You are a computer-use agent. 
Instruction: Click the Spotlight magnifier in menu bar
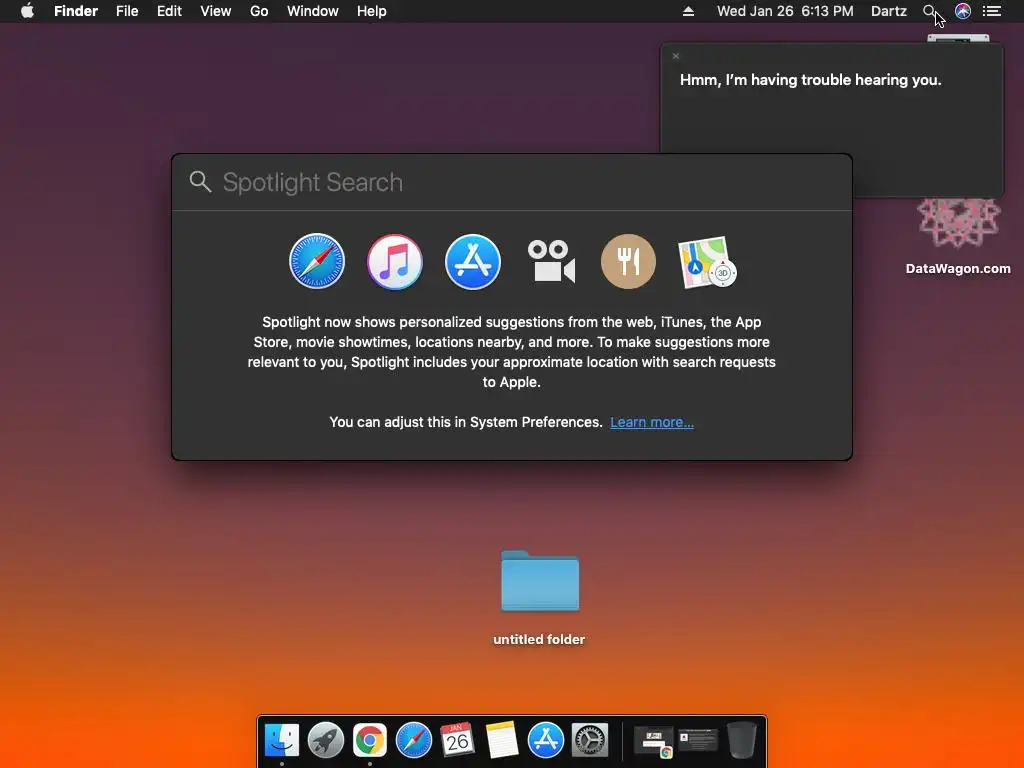click(929, 11)
